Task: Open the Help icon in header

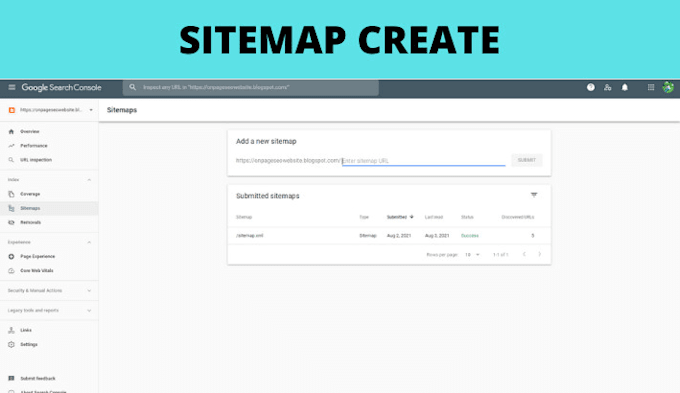Action: pyautogui.click(x=591, y=87)
